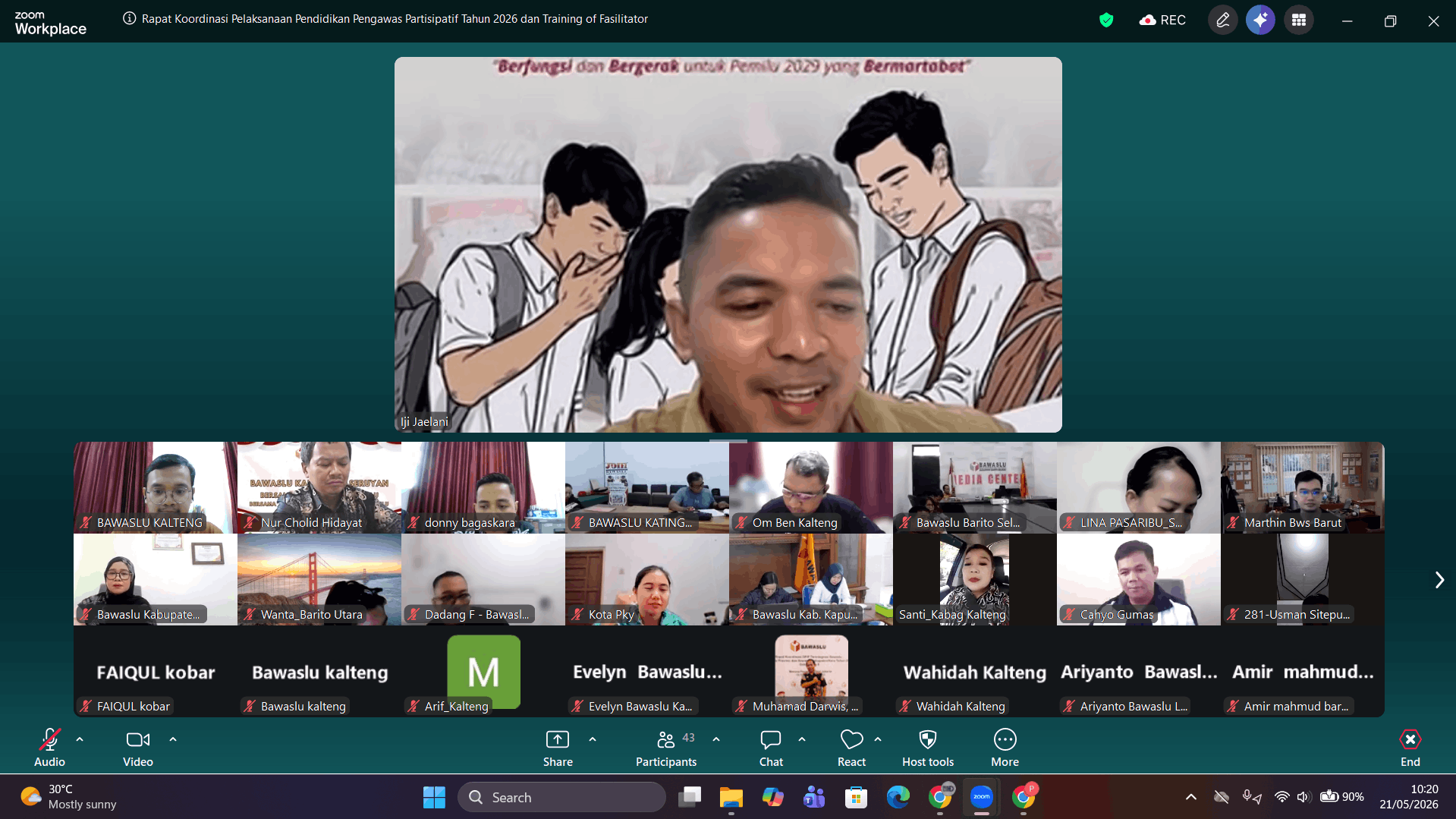
Task: Open the Windows Start menu
Action: (x=434, y=797)
